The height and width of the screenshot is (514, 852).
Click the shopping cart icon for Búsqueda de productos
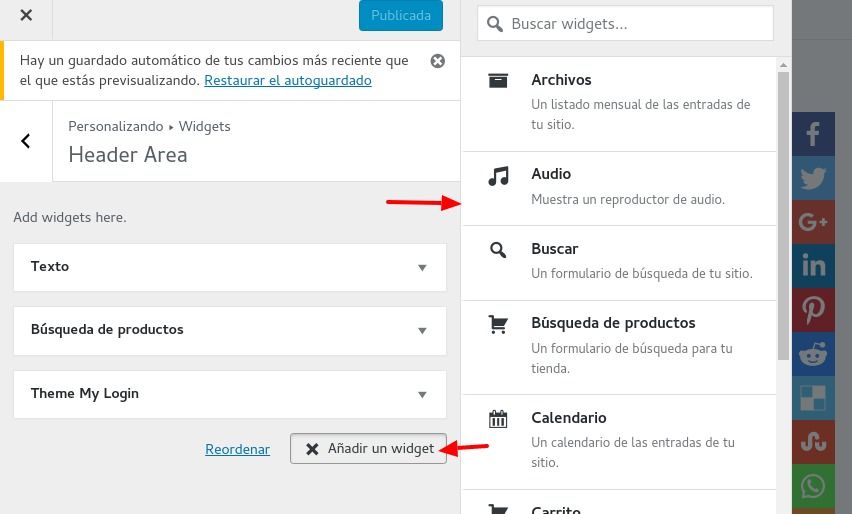(498, 324)
